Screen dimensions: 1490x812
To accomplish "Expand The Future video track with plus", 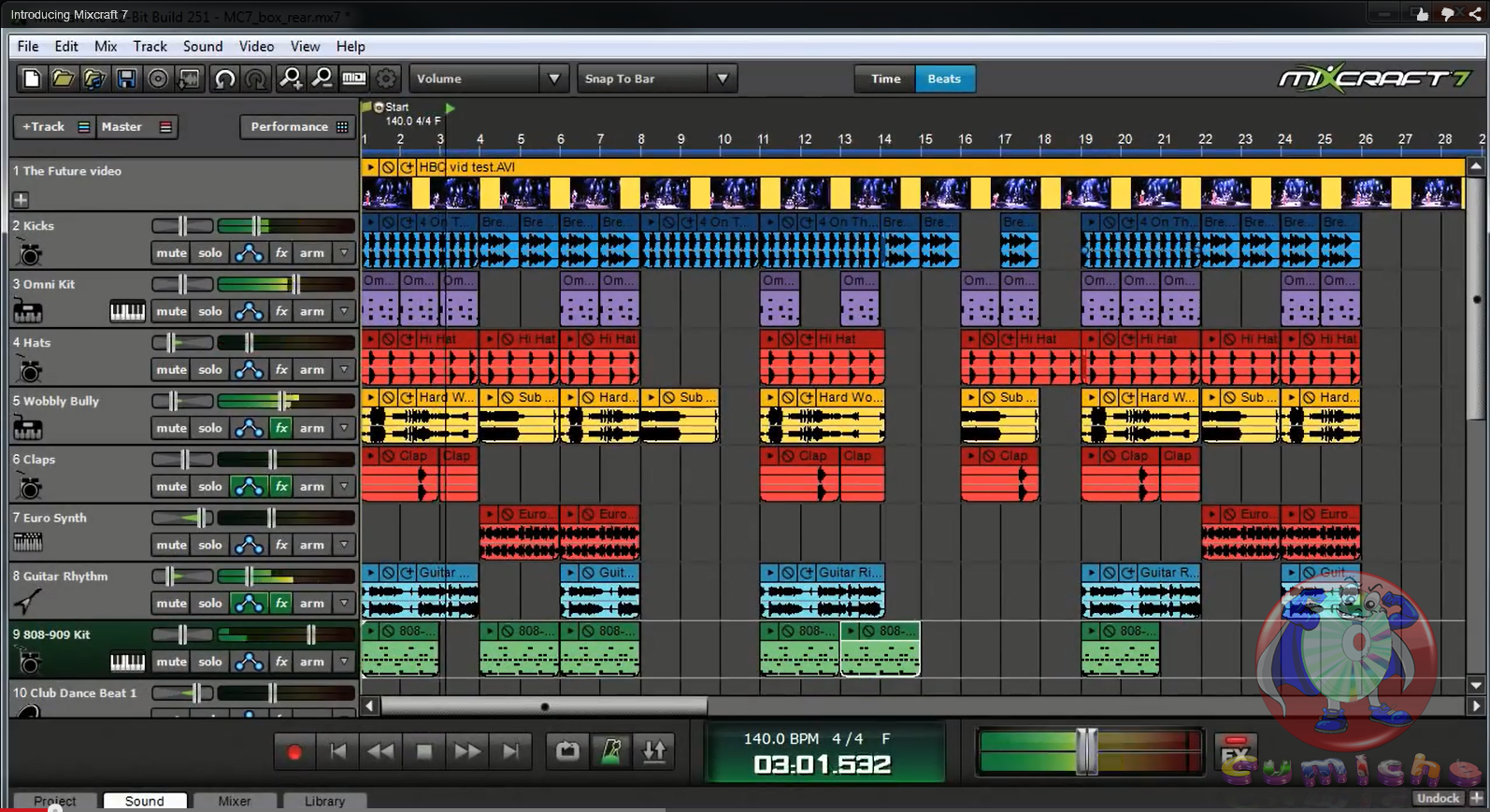I will pyautogui.click(x=21, y=199).
